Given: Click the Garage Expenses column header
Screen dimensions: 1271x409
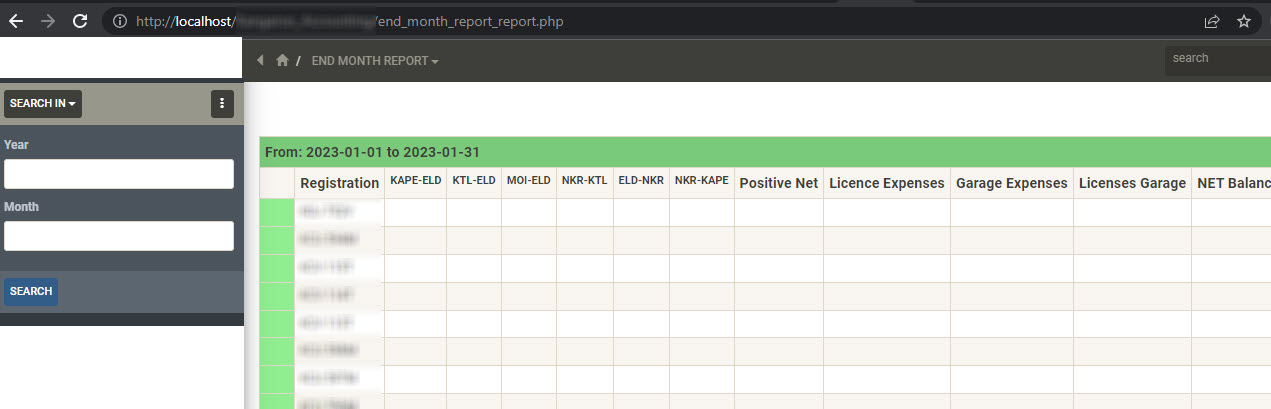Looking at the screenshot, I should 1010,183.
